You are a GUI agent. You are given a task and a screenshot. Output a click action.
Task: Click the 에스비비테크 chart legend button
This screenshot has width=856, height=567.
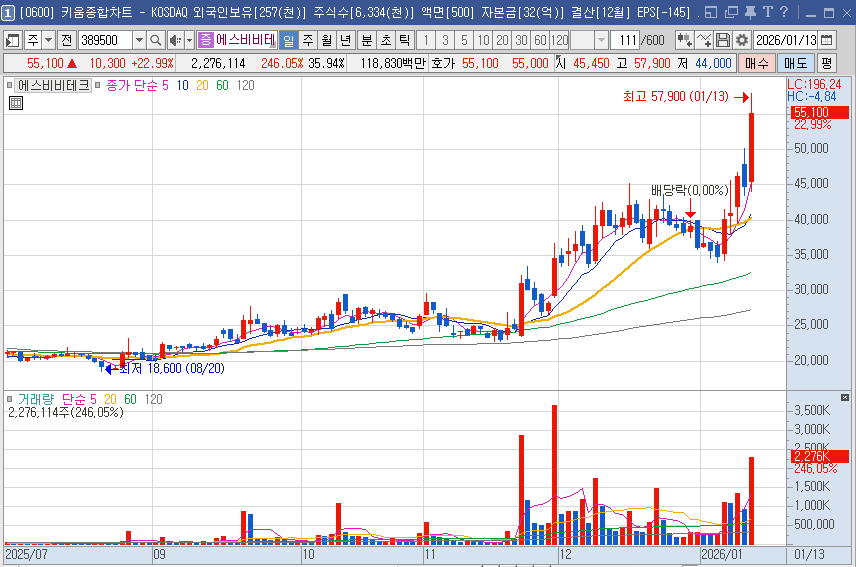pos(53,85)
